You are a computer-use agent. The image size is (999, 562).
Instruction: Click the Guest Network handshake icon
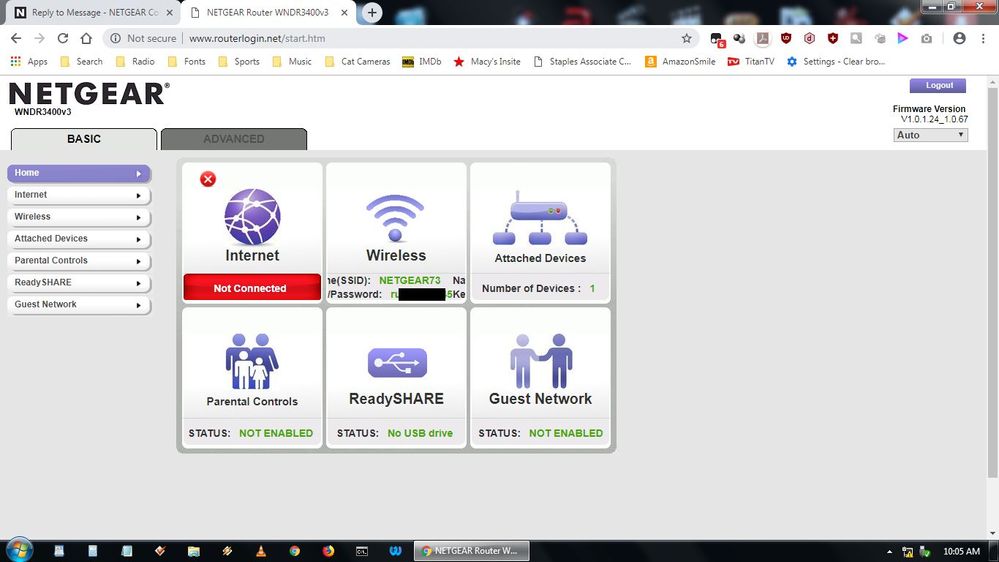[540, 361]
